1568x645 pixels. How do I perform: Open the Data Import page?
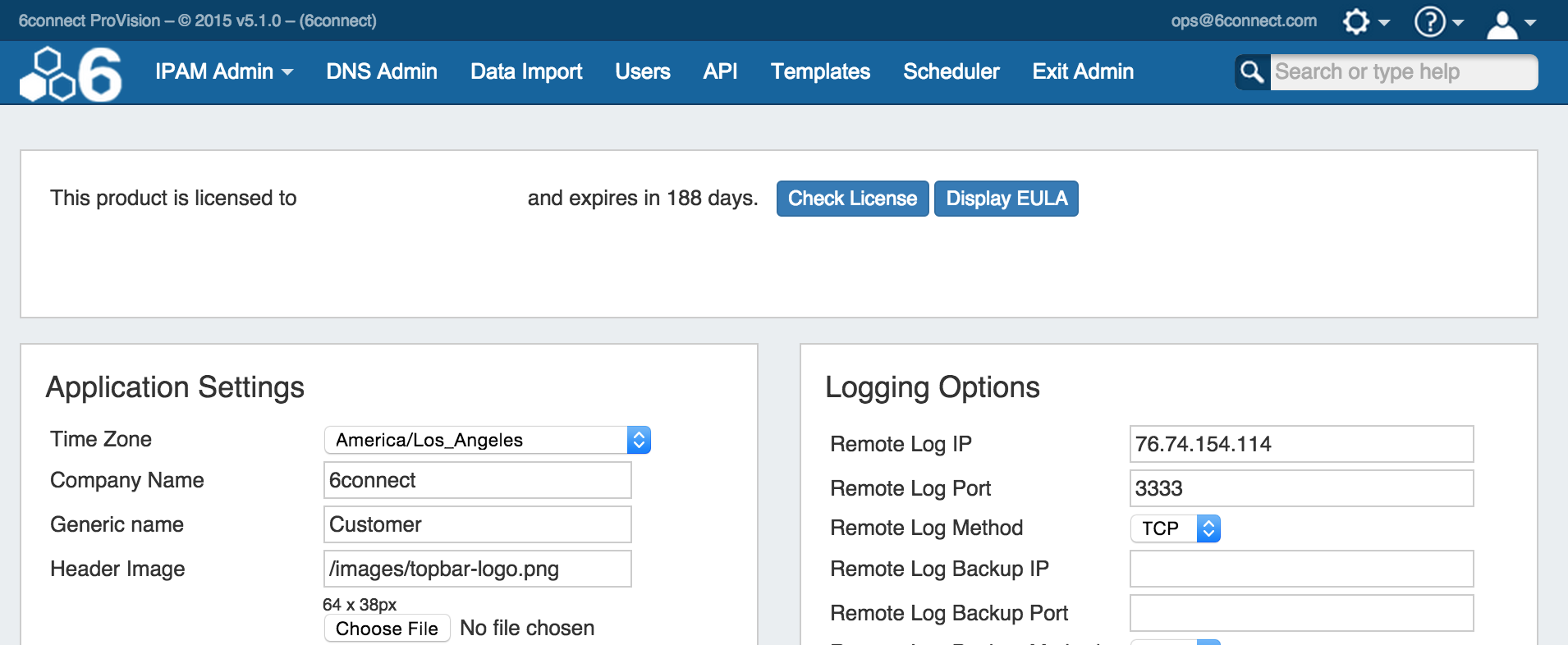point(525,72)
